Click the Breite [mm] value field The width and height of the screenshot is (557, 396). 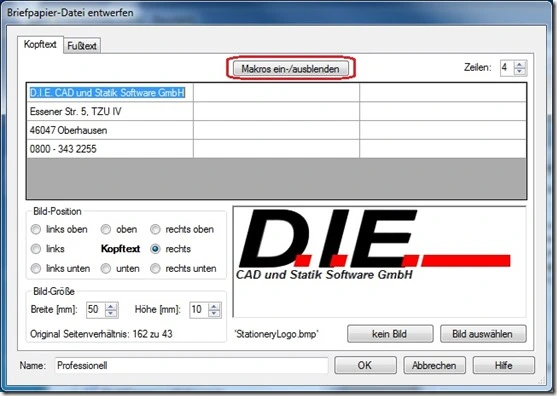pos(96,309)
